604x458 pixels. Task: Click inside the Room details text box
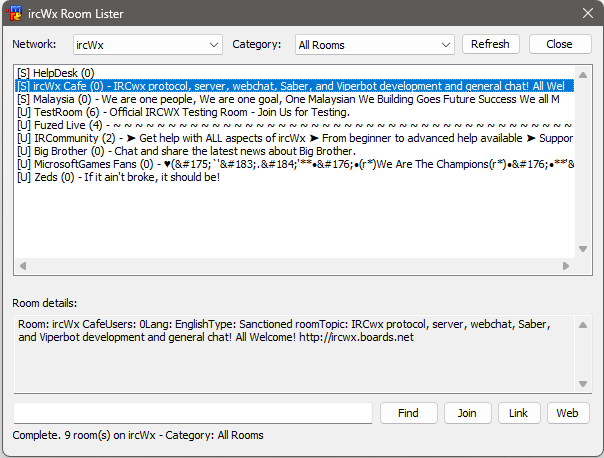tap(295, 354)
